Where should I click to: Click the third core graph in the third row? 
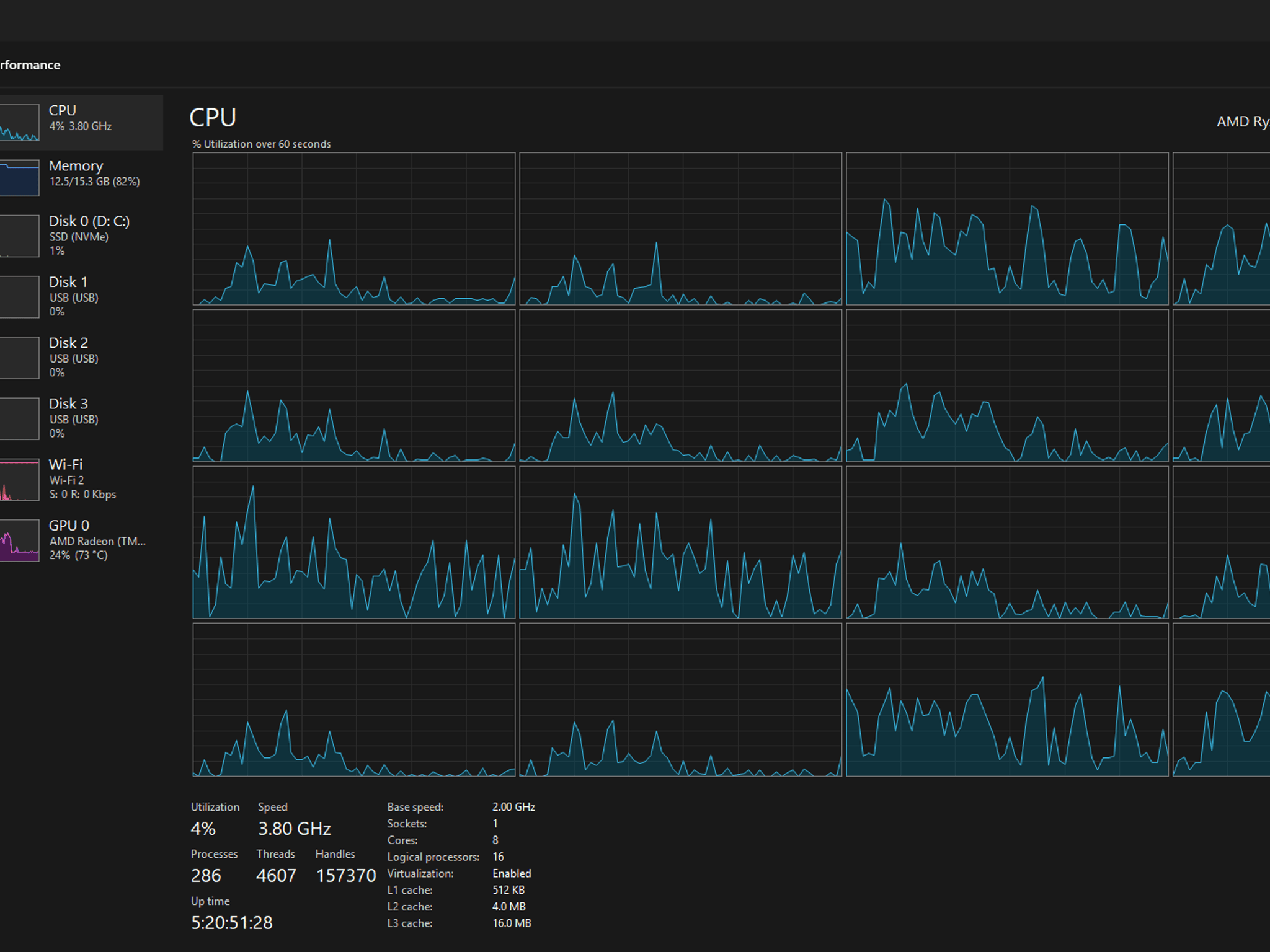tap(1007, 542)
